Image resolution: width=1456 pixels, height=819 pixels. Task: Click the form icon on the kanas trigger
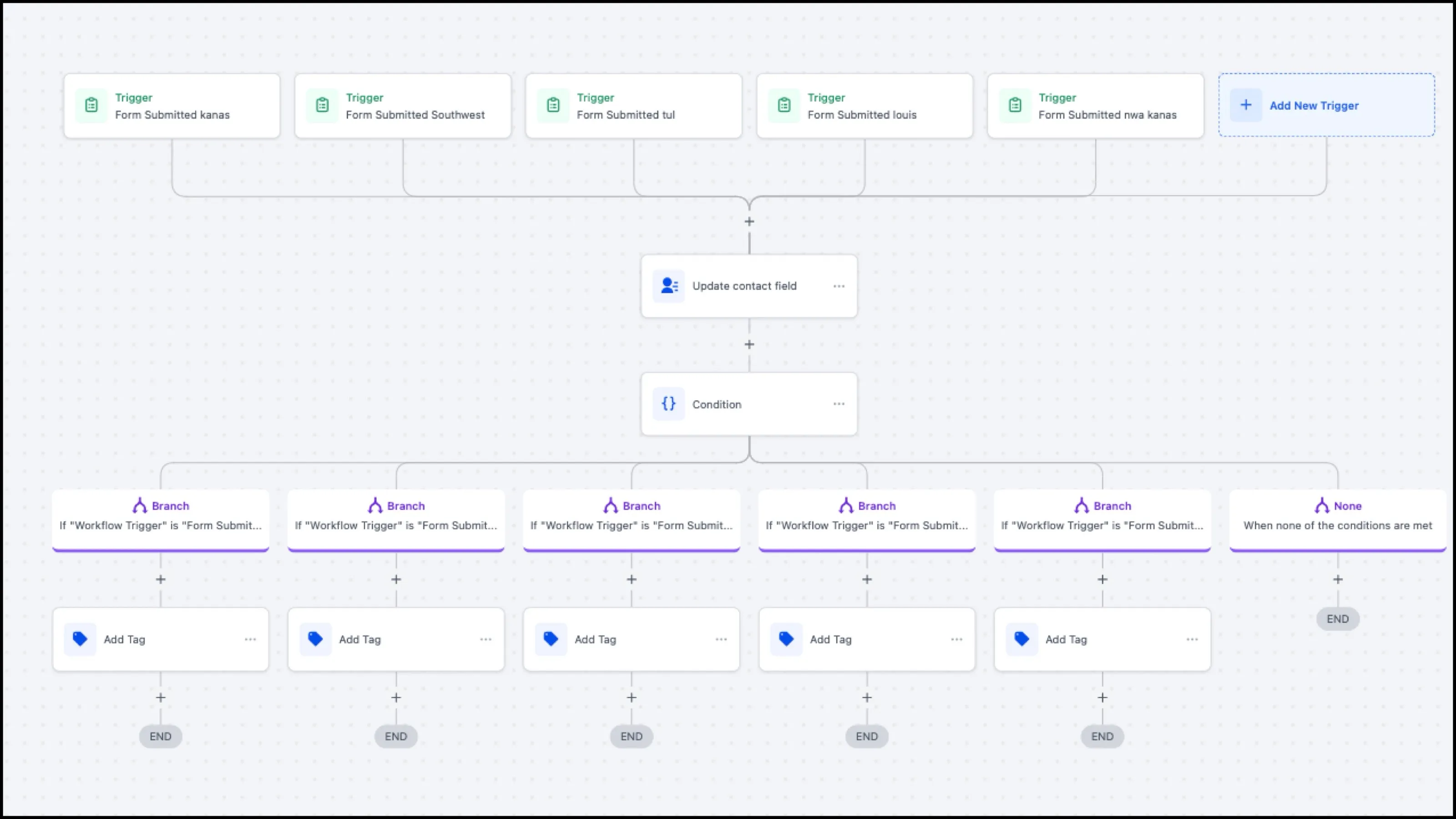[91, 105]
